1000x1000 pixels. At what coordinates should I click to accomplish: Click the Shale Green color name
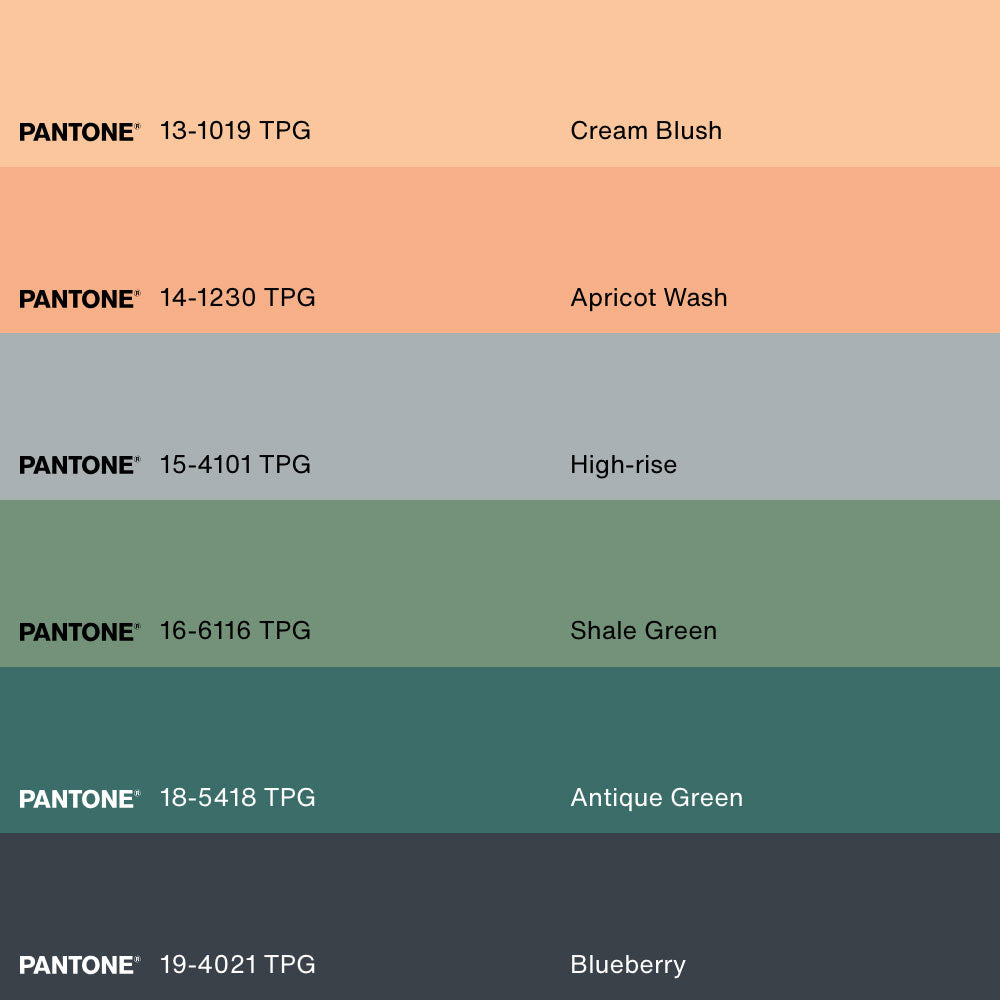(x=643, y=631)
